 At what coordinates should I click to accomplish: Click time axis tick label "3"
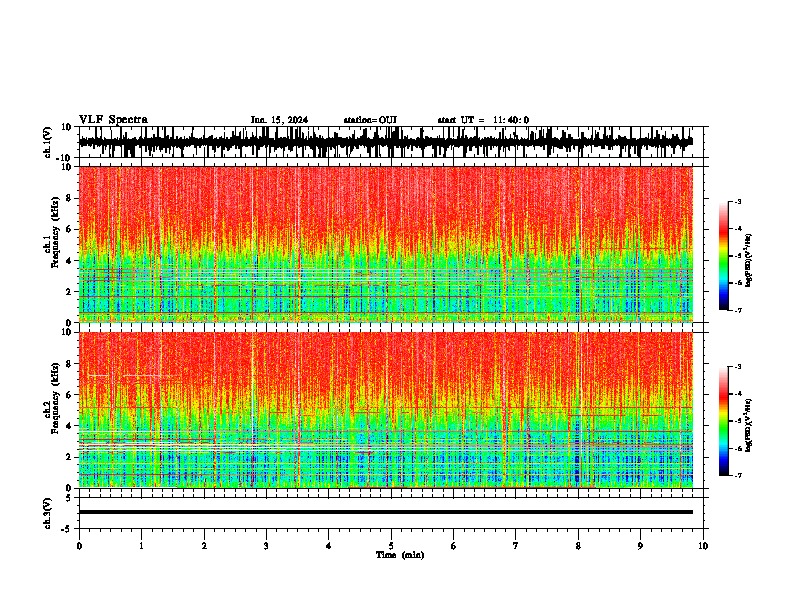click(266, 546)
